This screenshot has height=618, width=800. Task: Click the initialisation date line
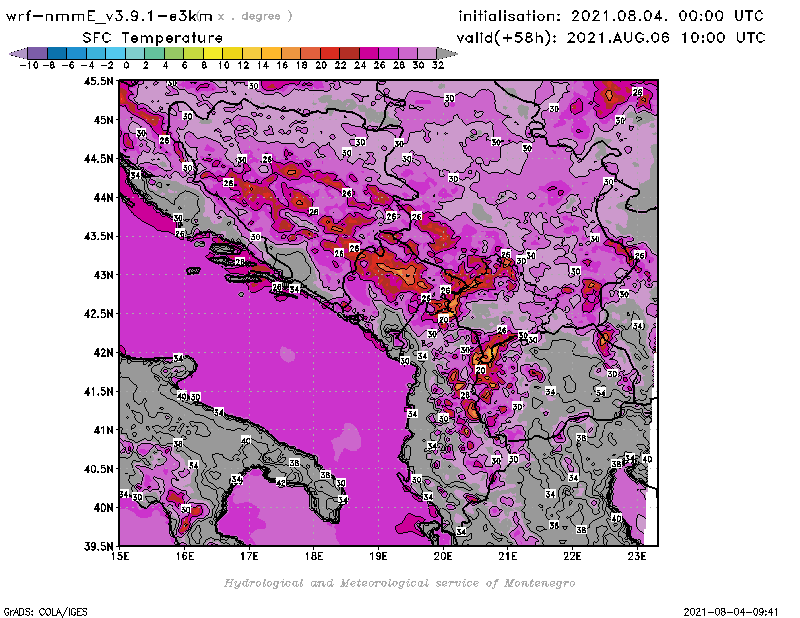[x=611, y=16]
